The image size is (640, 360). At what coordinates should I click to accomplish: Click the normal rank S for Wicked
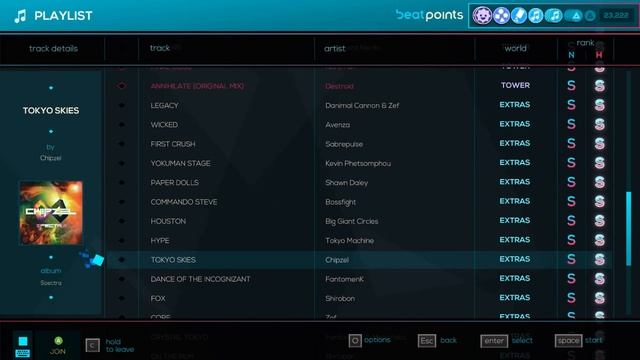click(x=571, y=124)
